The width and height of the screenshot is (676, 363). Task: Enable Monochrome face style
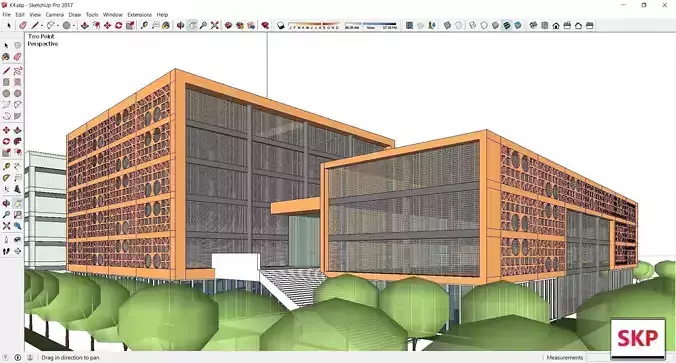click(x=518, y=25)
